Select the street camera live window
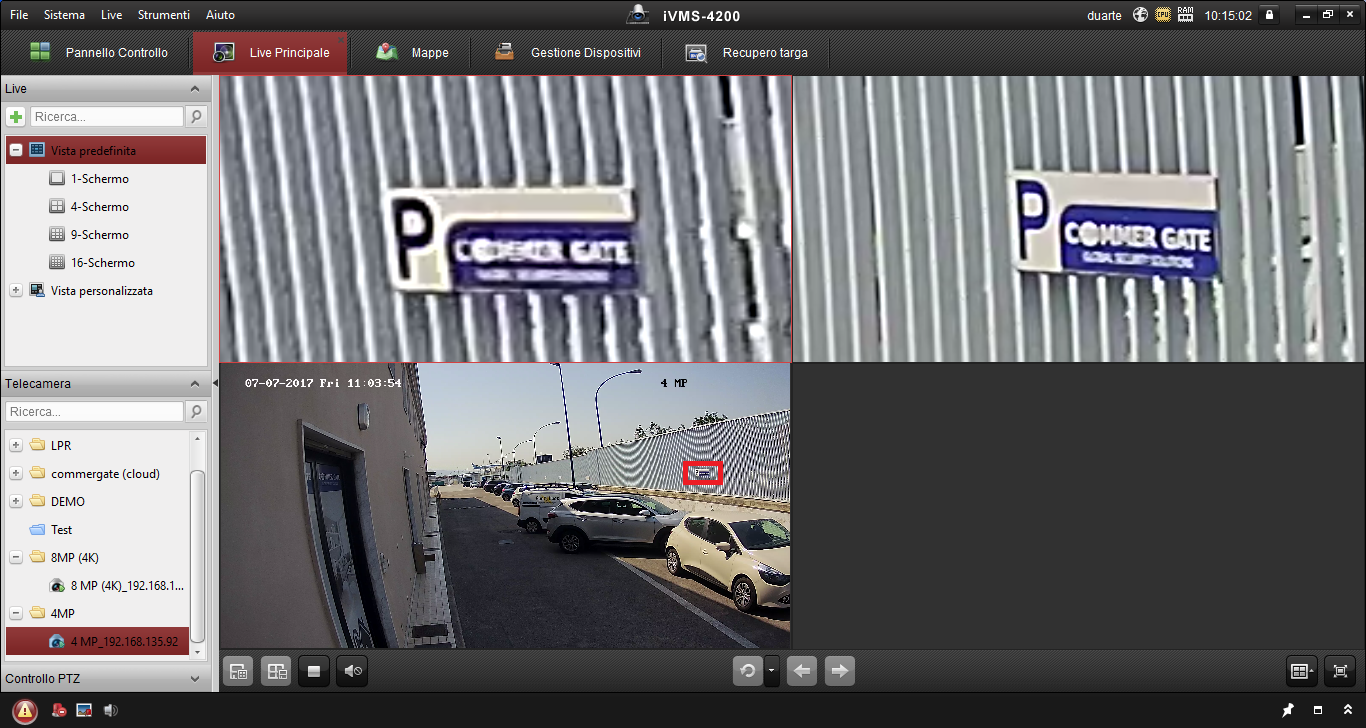 coord(505,505)
